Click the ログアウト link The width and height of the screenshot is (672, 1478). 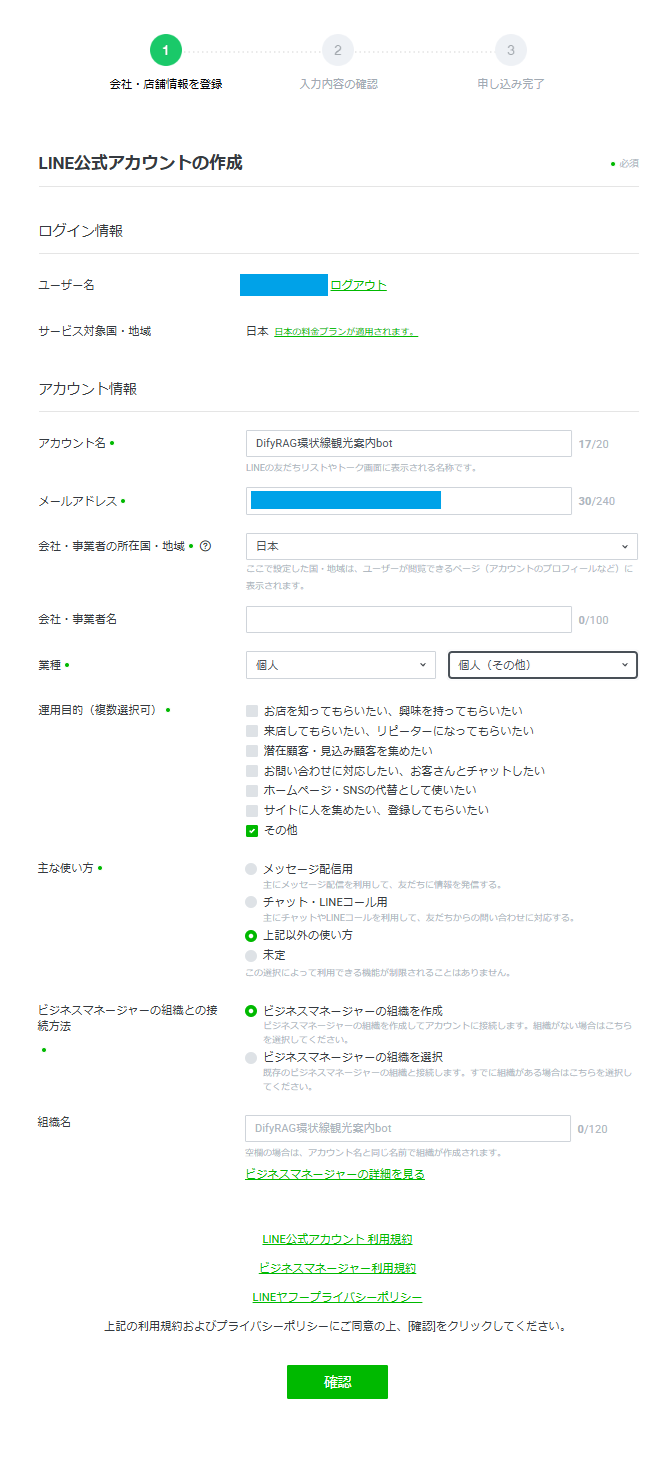click(x=358, y=285)
